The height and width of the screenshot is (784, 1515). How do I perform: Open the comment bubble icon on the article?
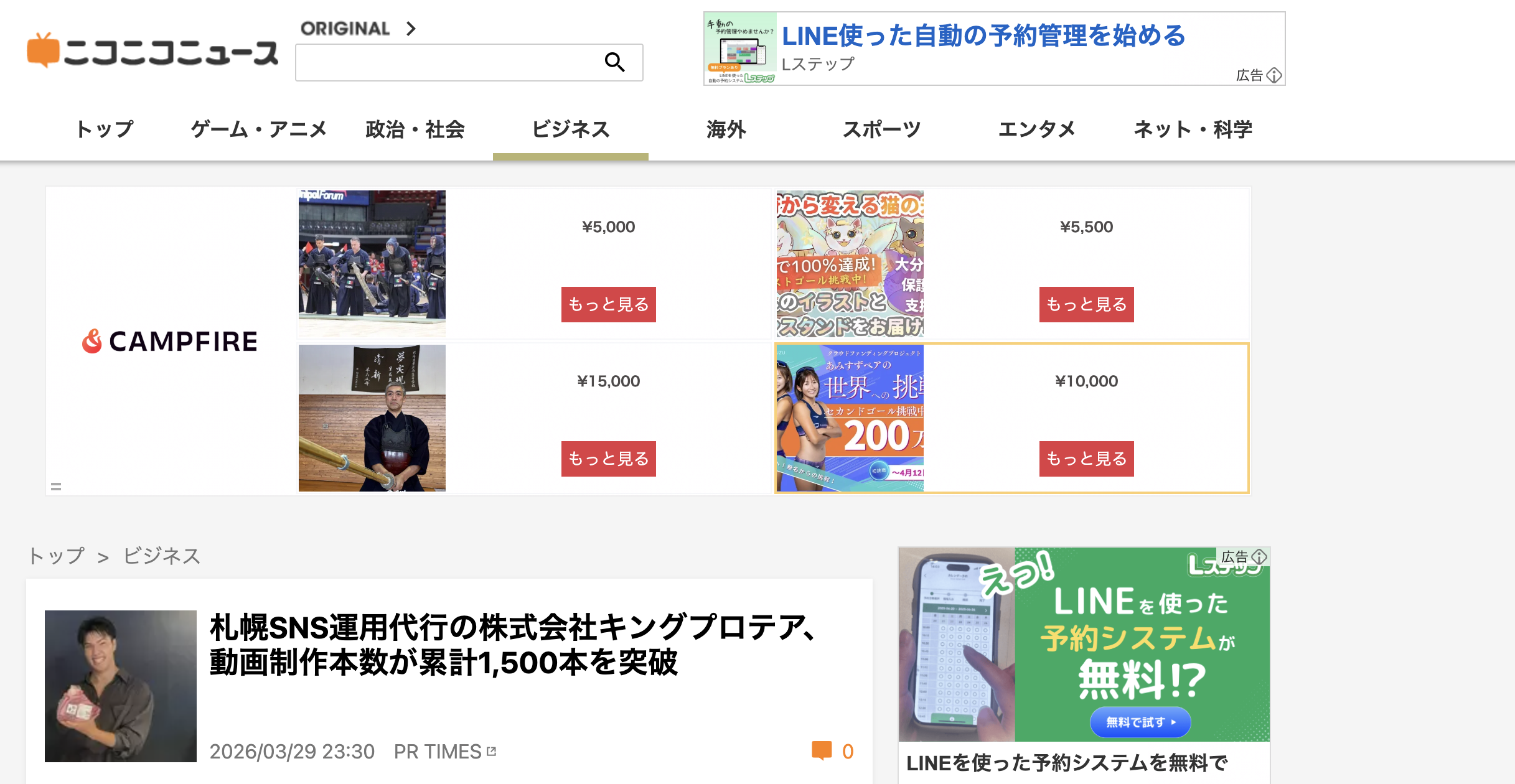click(822, 751)
